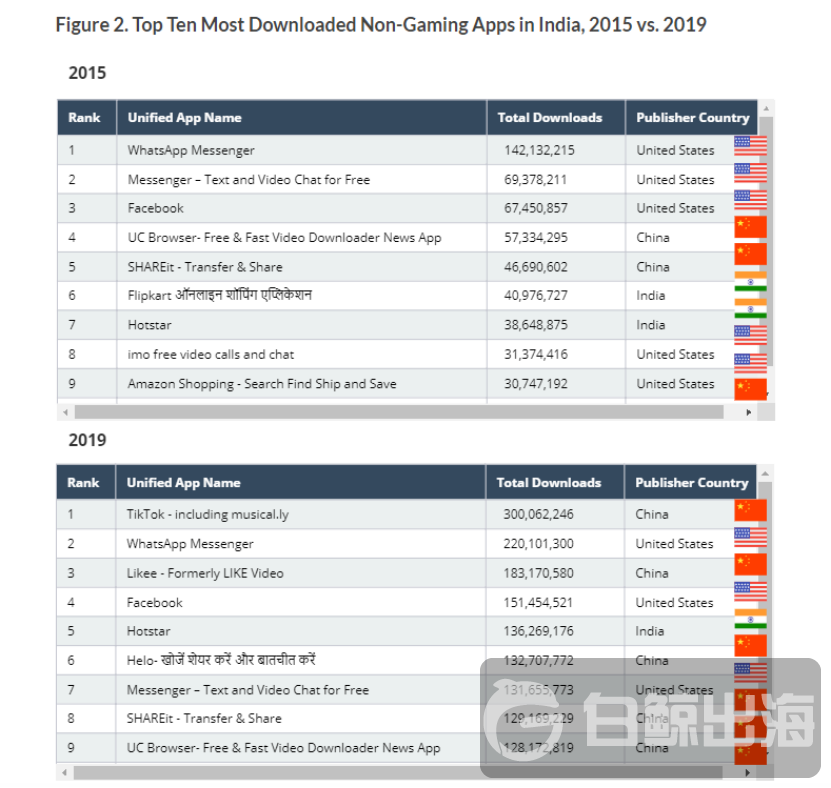Select the download count 300,062,246
This screenshot has width=831, height=788.
pyautogui.click(x=538, y=515)
